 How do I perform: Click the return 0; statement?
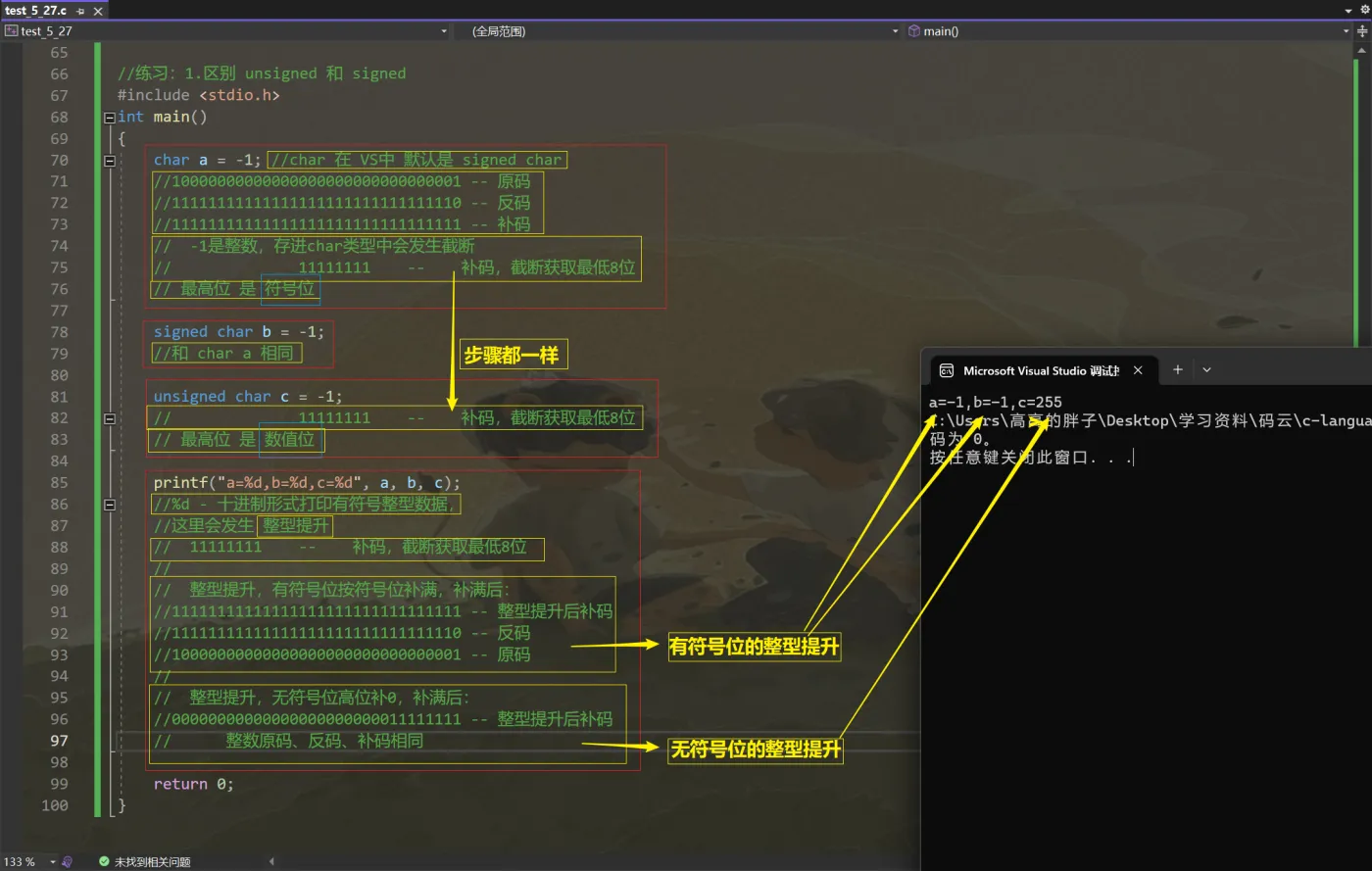coord(194,784)
